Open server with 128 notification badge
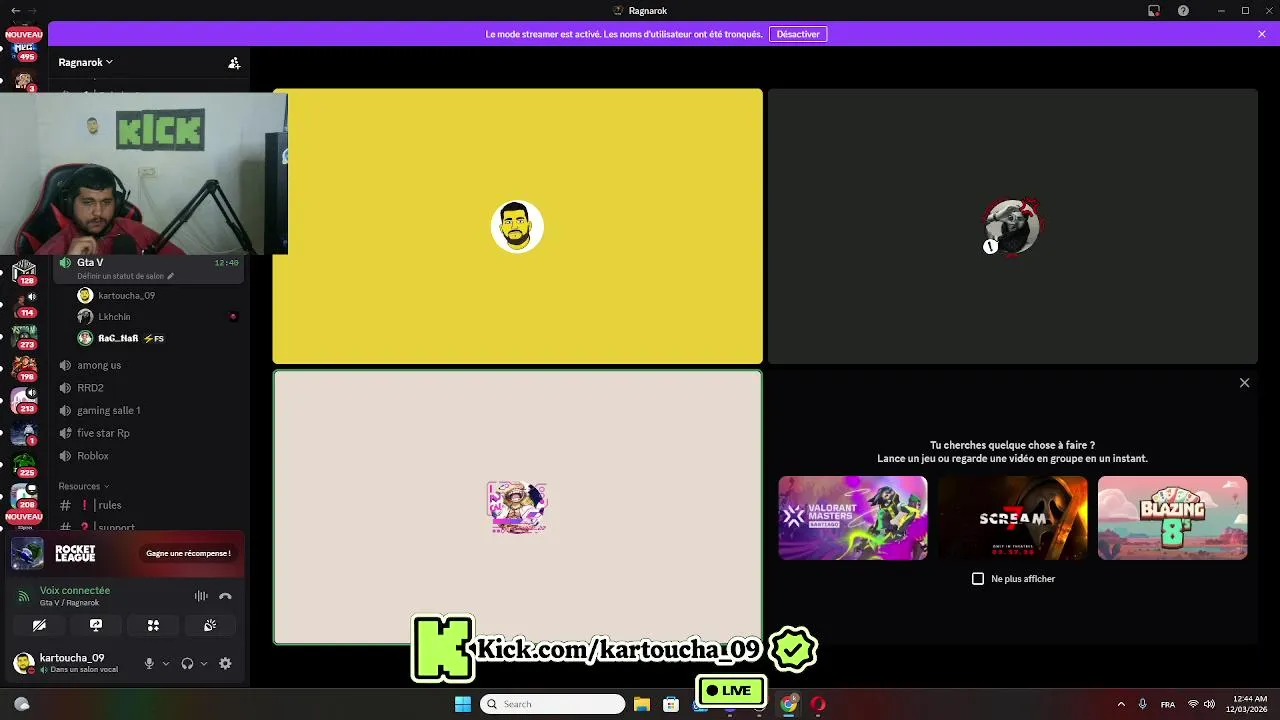Viewport: 1280px width, 720px height. tap(24, 271)
